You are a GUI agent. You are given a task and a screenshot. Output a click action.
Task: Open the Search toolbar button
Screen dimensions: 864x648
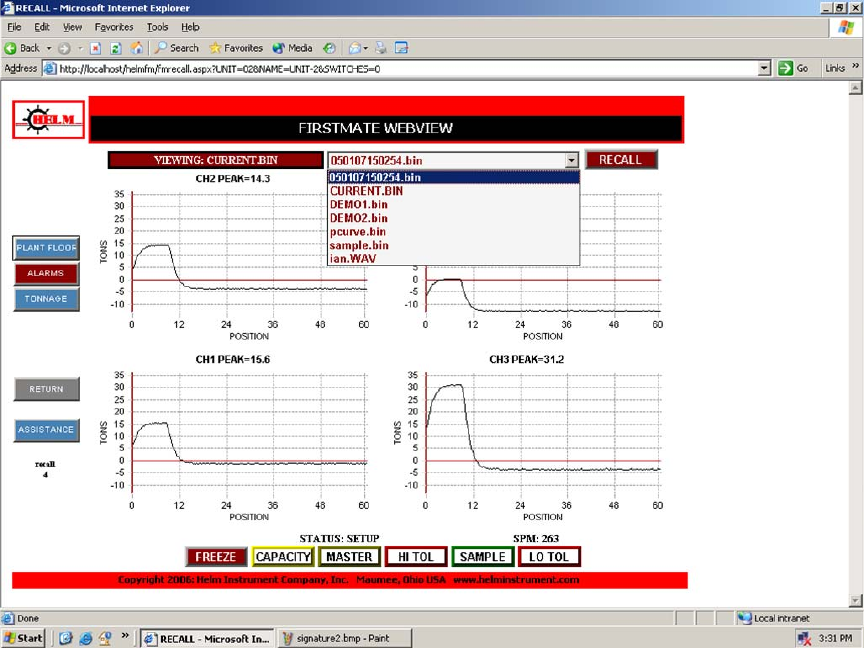[x=176, y=48]
